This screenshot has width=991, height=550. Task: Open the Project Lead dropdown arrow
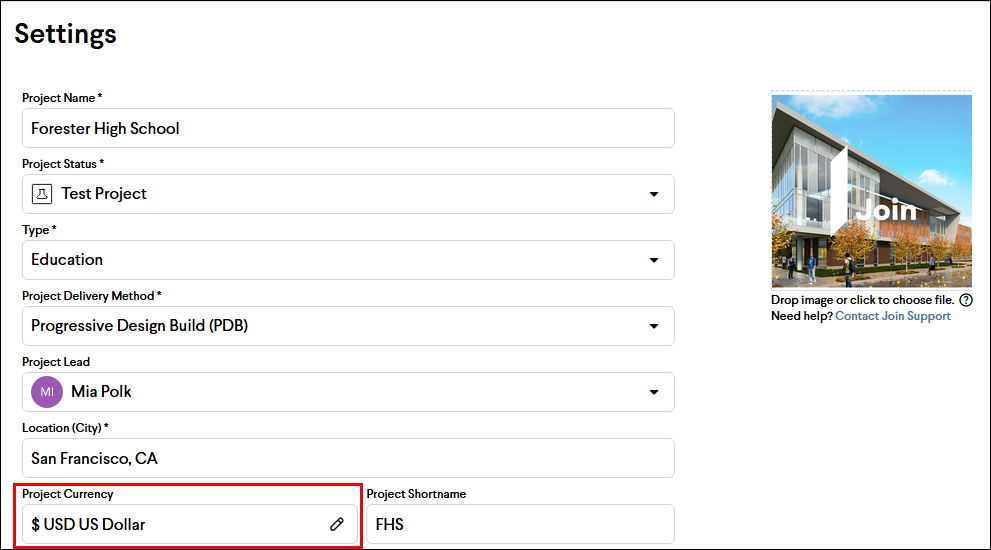pyautogui.click(x=654, y=392)
